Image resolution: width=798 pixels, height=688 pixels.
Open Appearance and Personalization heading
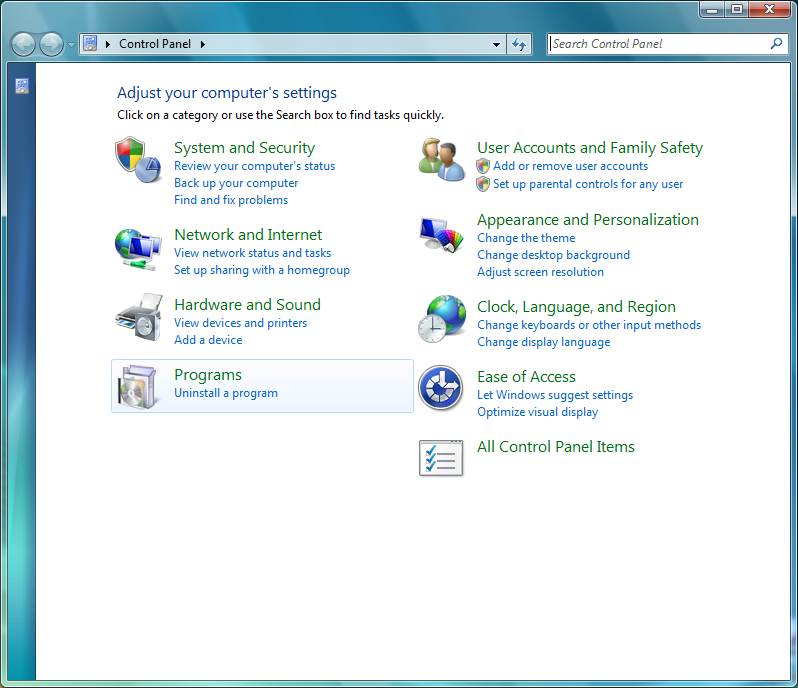point(588,220)
